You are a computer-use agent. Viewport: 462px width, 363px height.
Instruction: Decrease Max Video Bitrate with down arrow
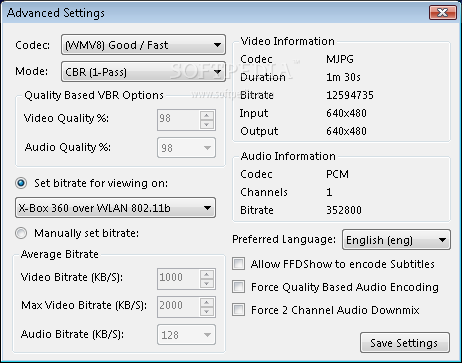(x=207, y=311)
